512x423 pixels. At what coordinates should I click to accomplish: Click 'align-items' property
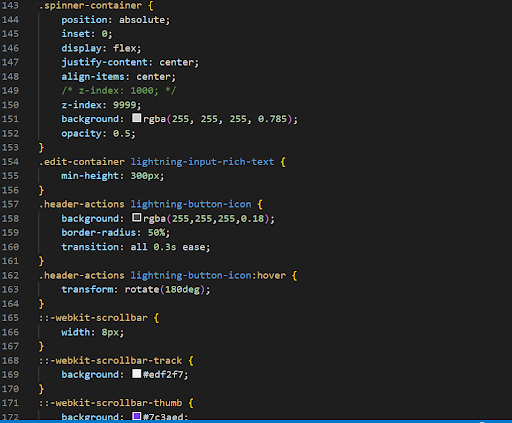[x=93, y=77]
